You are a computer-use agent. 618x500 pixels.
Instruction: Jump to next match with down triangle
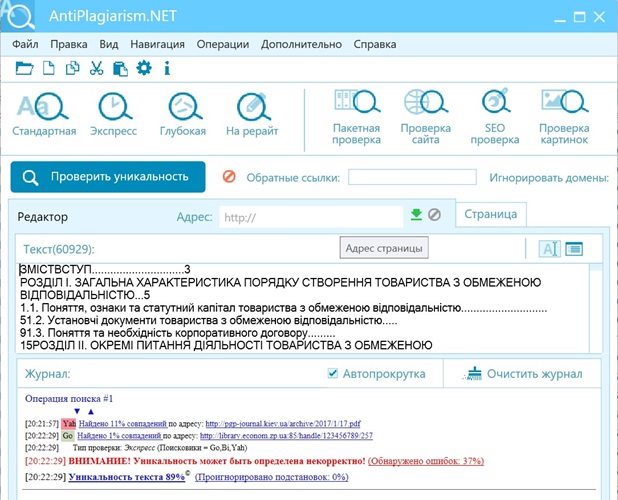click(x=77, y=411)
